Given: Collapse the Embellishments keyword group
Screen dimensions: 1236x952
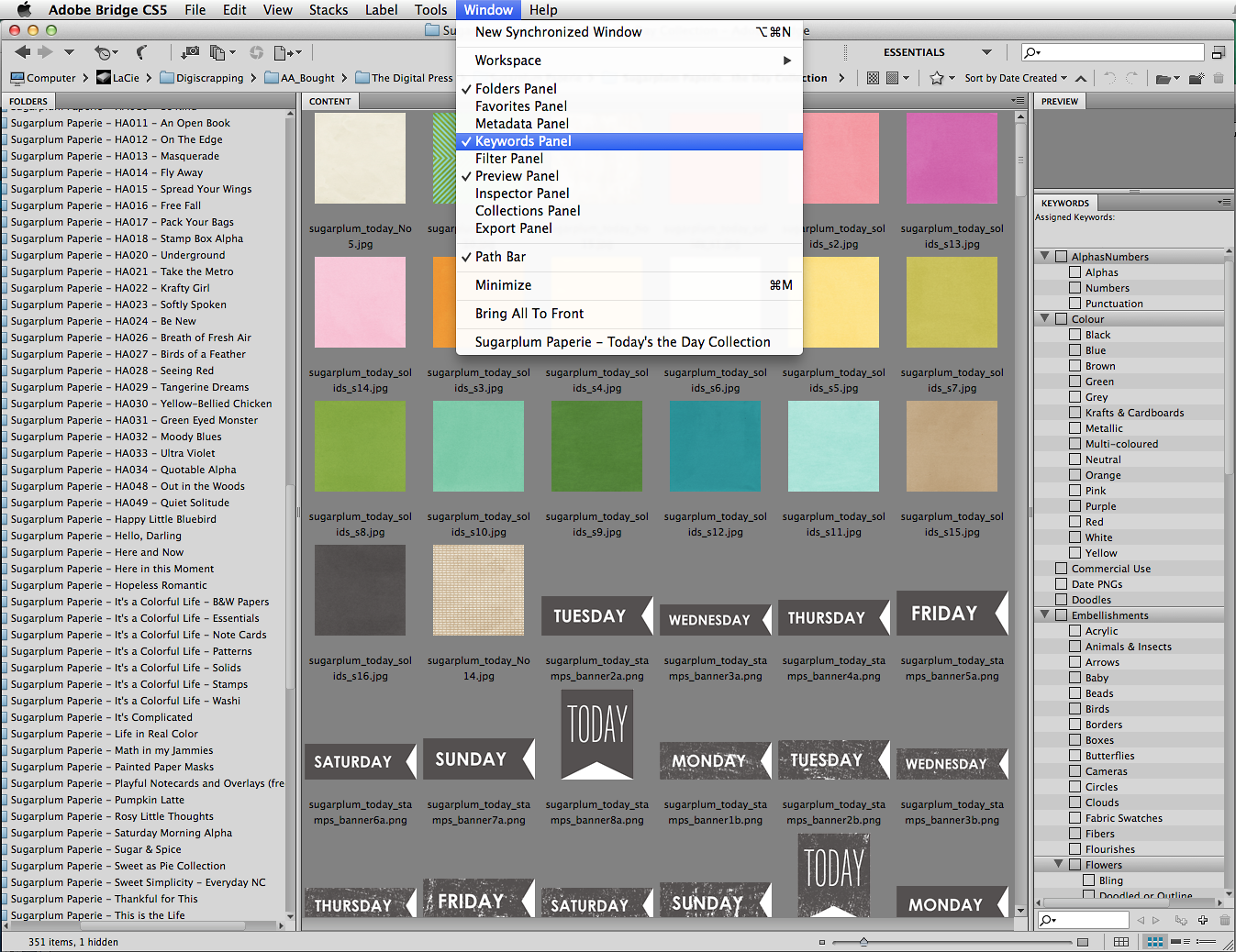Looking at the screenshot, I should 1045,614.
